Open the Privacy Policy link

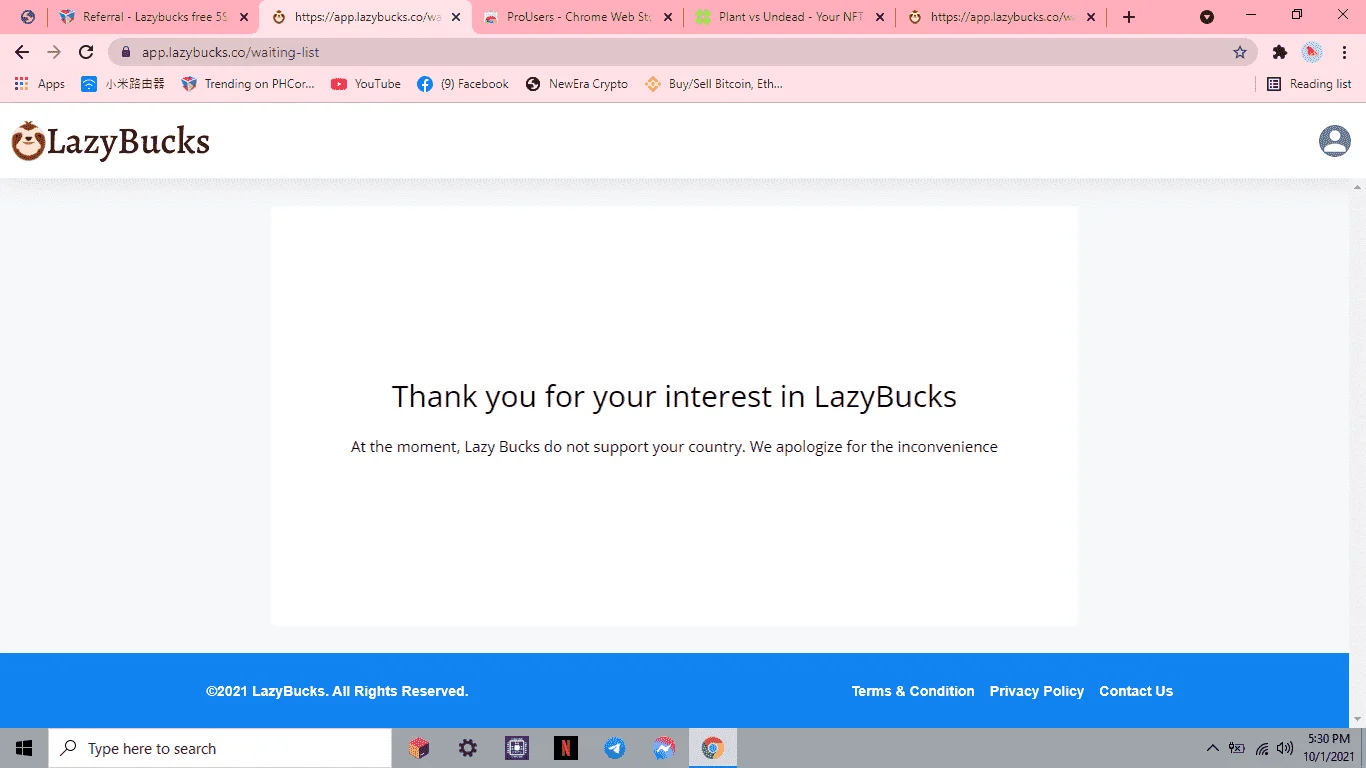[1037, 691]
